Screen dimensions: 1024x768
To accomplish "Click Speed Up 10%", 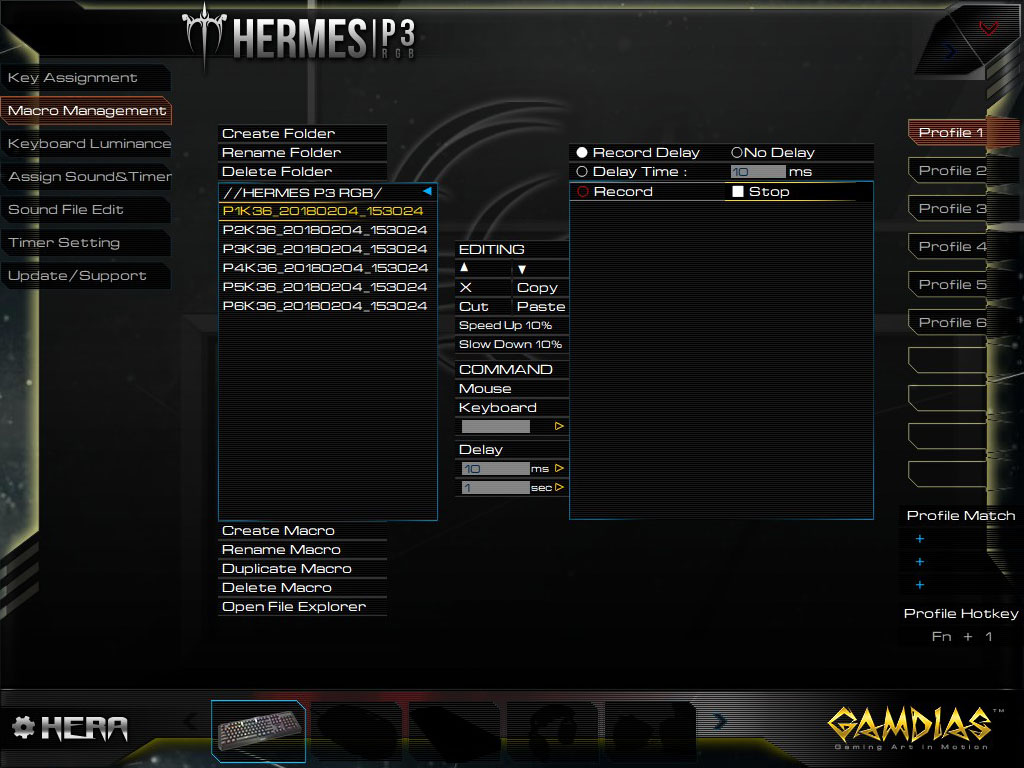I will click(512, 325).
